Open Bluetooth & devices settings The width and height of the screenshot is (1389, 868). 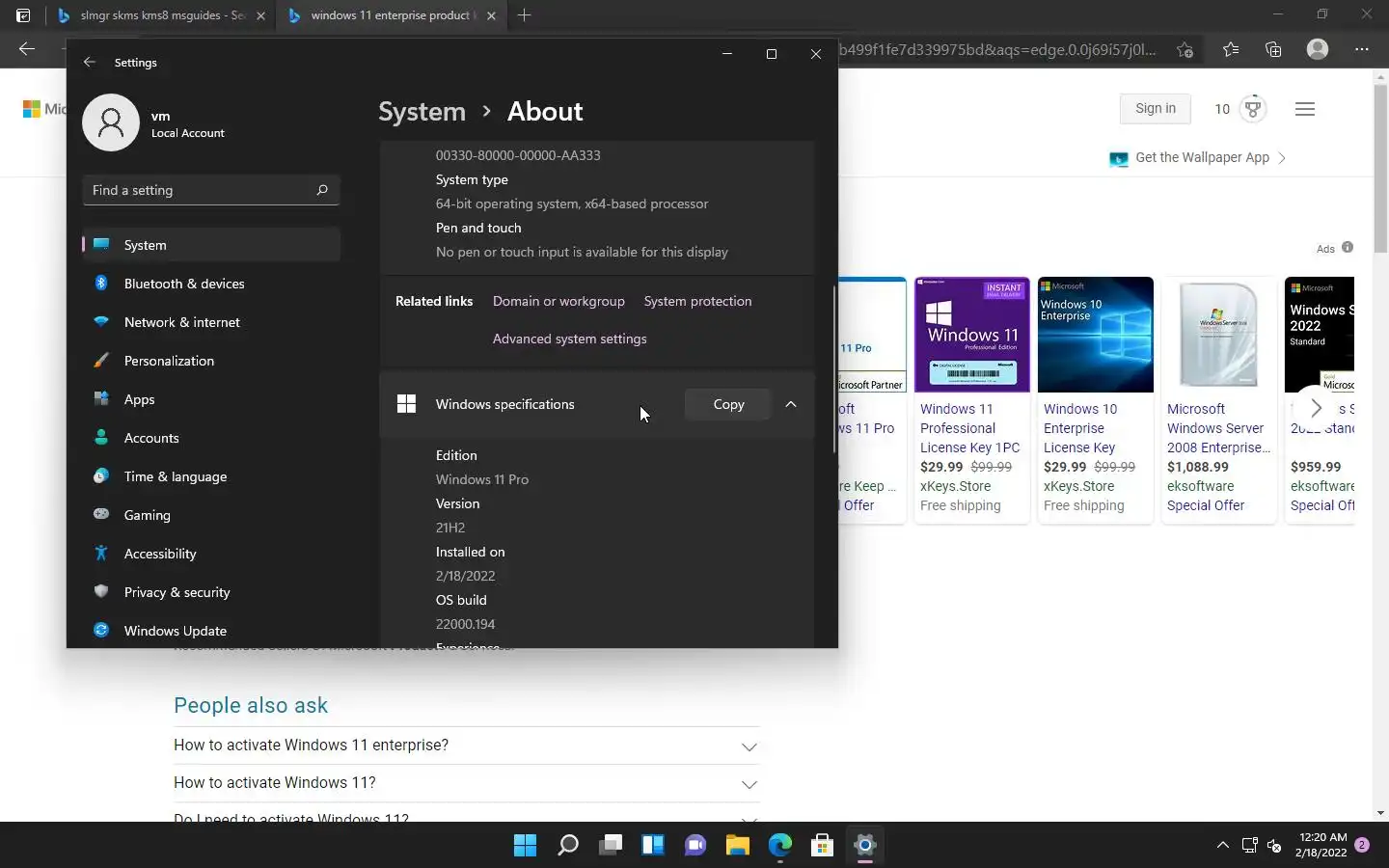pyautogui.click(x=211, y=284)
